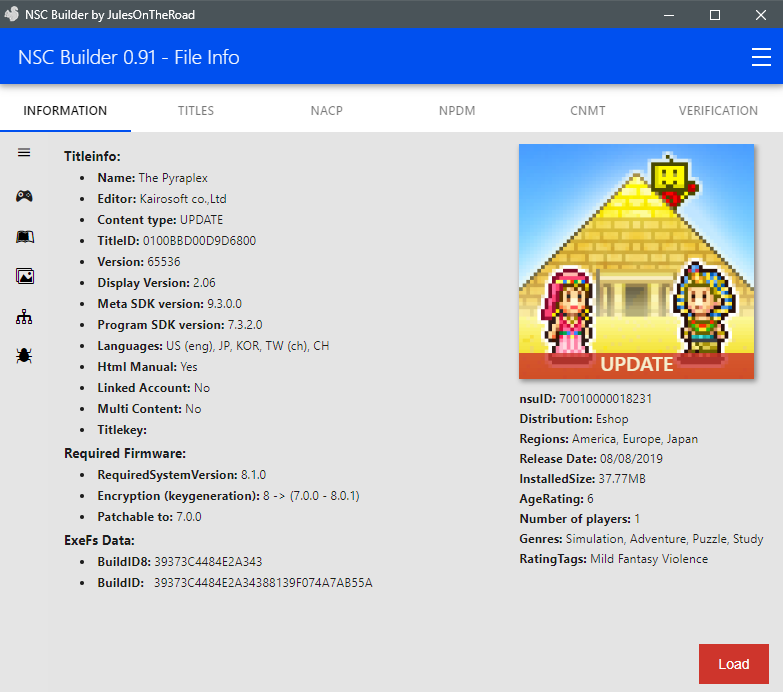Open the NPDM tab
Screen dimensions: 783x692
(457, 110)
